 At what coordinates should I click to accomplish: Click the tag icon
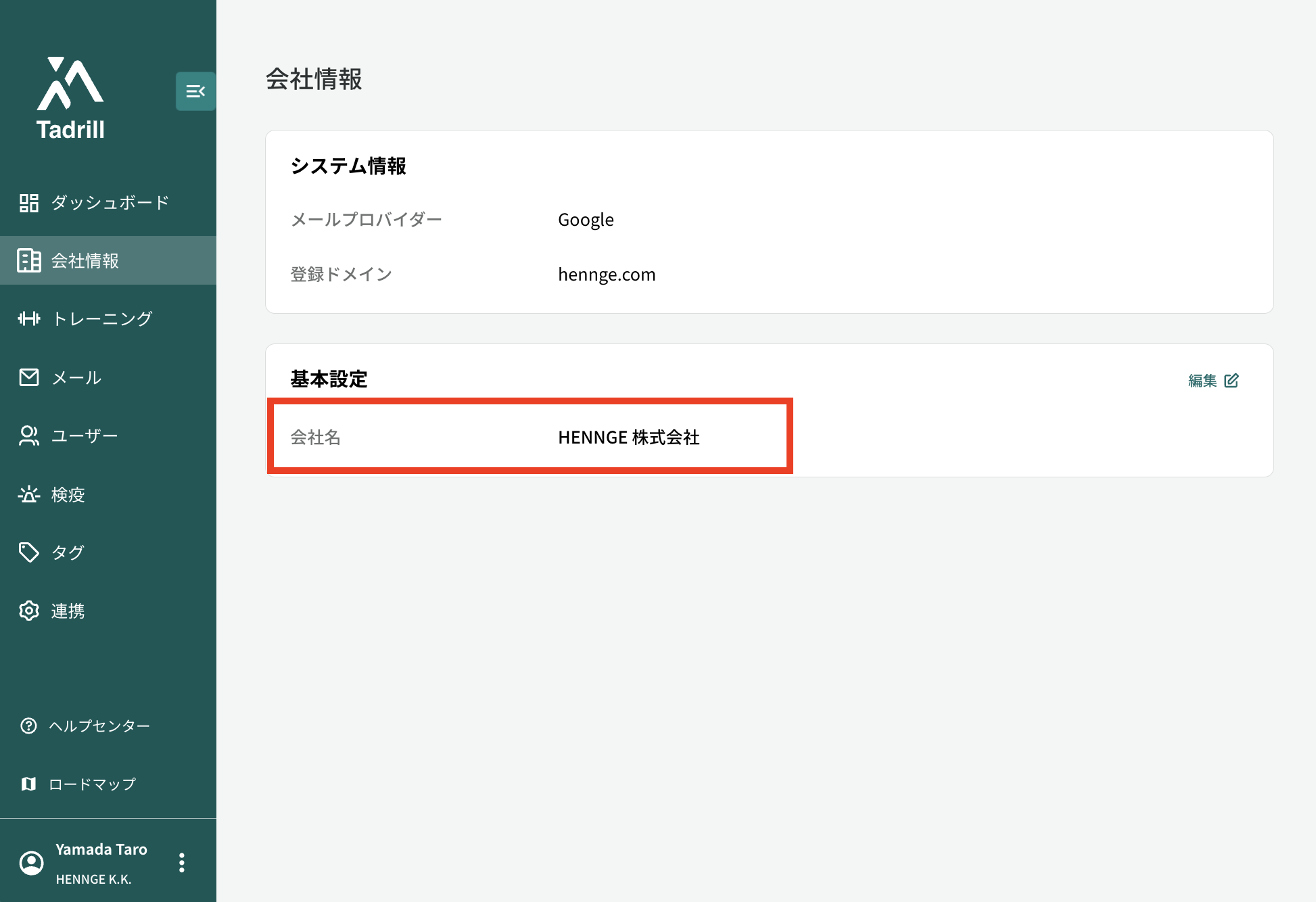pos(29,552)
